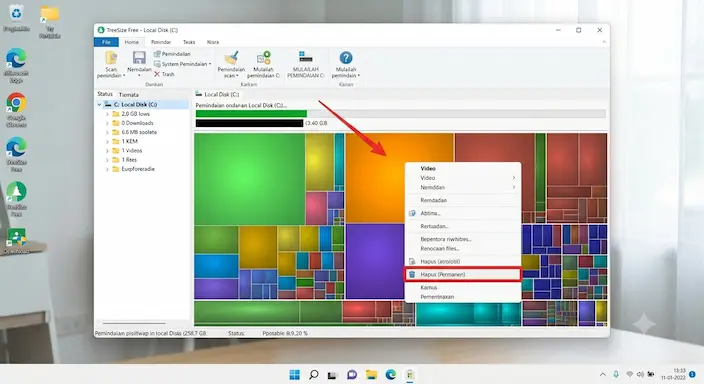
Task: Switch to the Nisra ribbon tab
Action: tap(213, 42)
